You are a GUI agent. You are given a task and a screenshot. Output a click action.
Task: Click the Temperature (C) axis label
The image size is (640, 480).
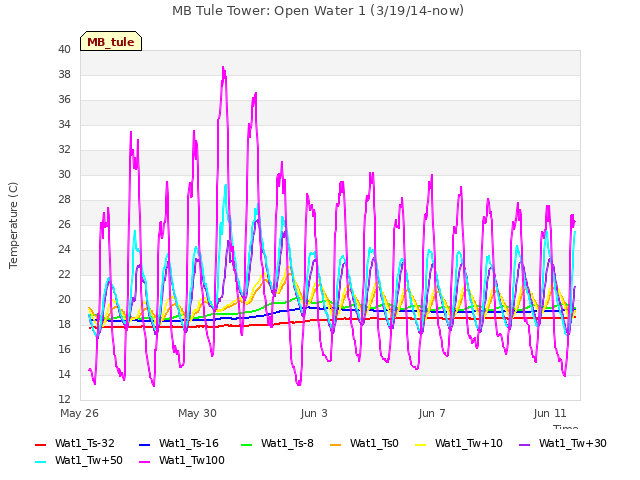pos(13,225)
